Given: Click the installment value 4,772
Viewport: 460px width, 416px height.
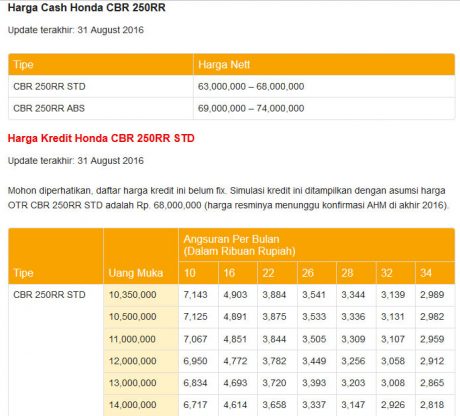Looking at the screenshot, I should (235, 361).
